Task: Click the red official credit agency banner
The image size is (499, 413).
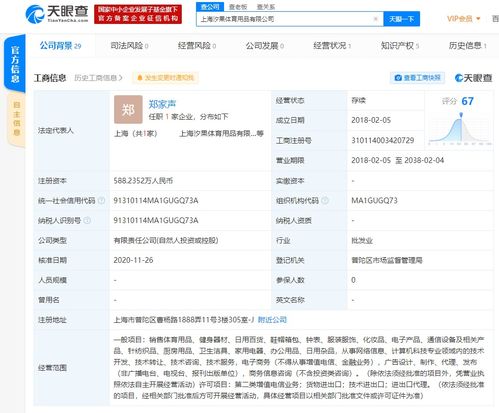Action: [x=138, y=14]
